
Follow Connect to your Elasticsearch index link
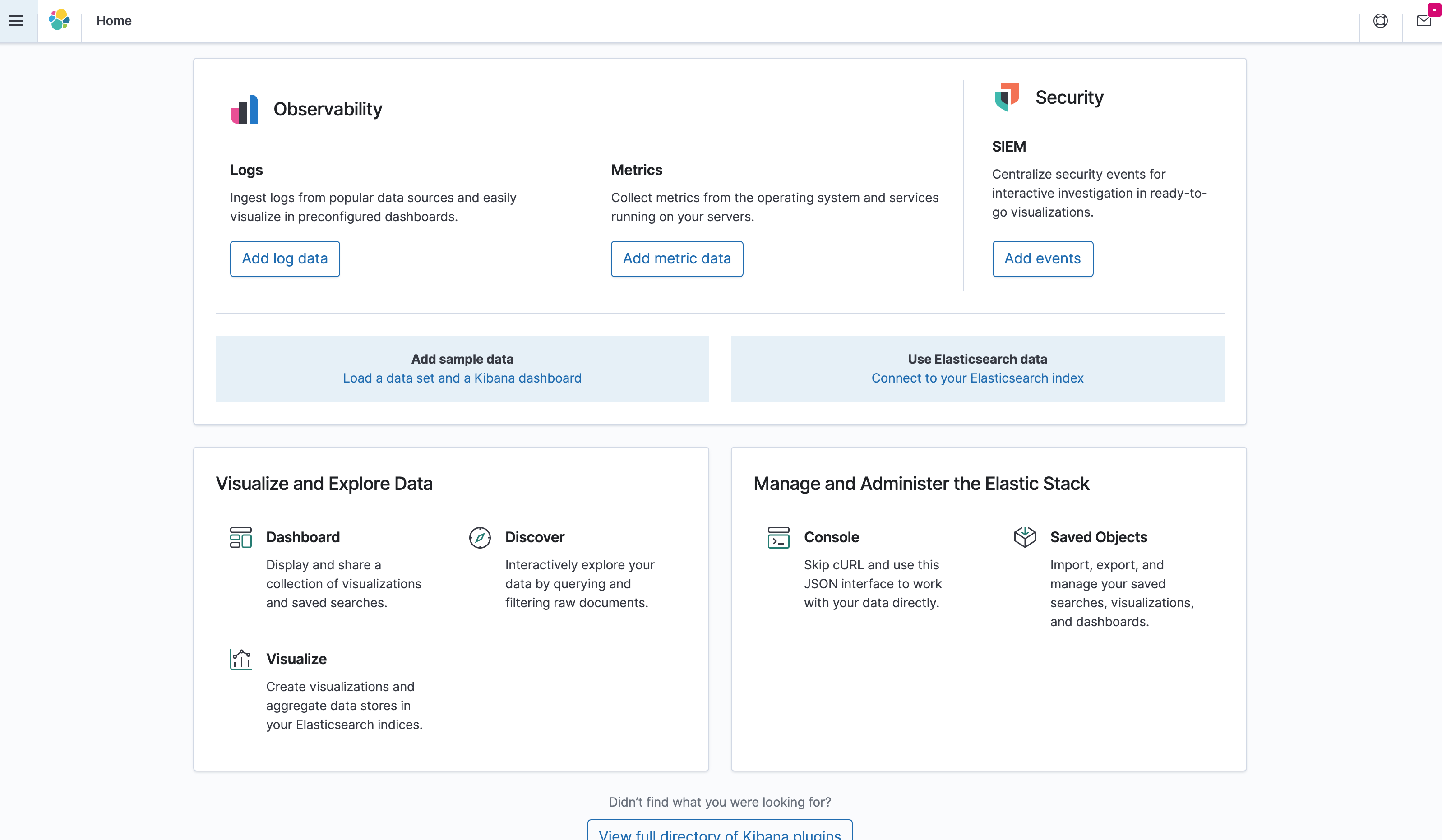pyautogui.click(x=977, y=378)
